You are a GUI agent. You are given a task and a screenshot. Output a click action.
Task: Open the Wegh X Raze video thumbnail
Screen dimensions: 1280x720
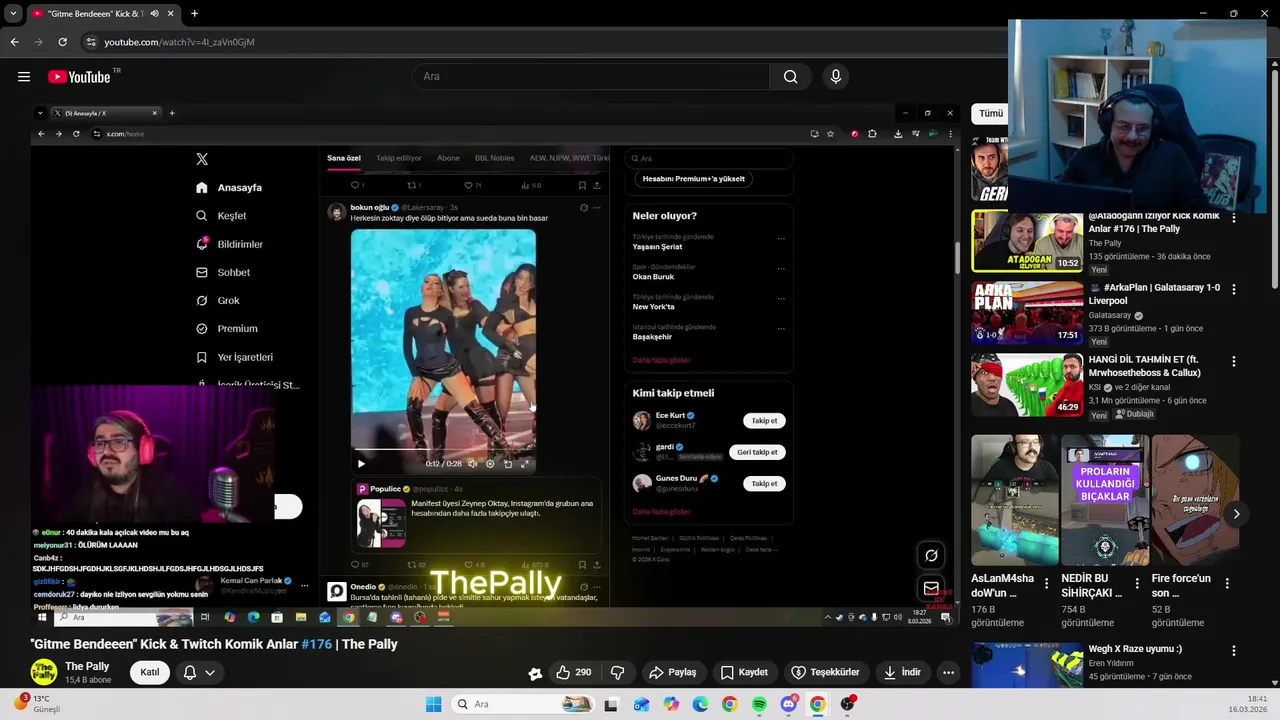(x=1027, y=665)
